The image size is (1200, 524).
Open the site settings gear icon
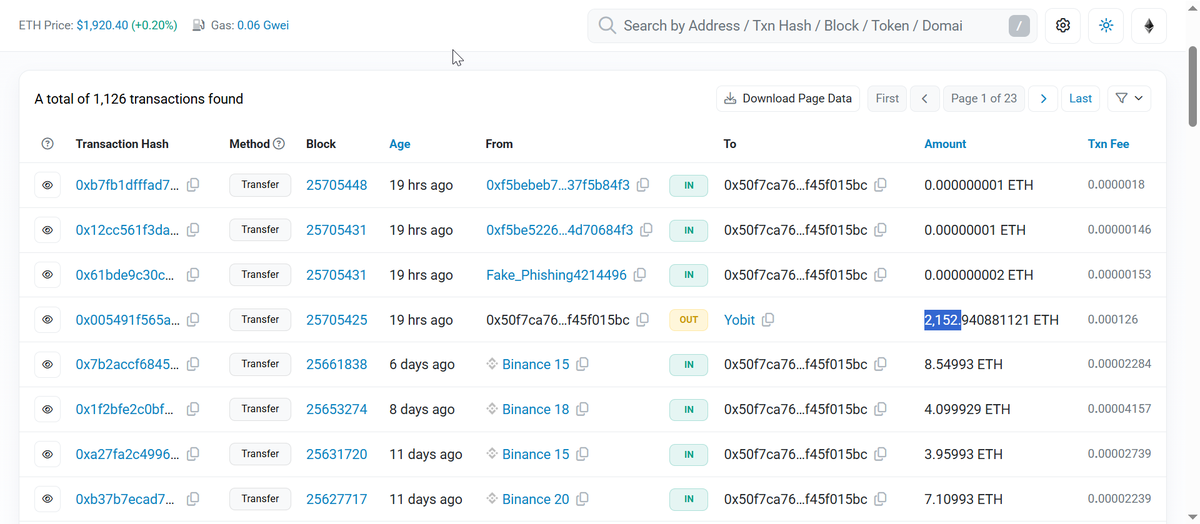(1063, 25)
